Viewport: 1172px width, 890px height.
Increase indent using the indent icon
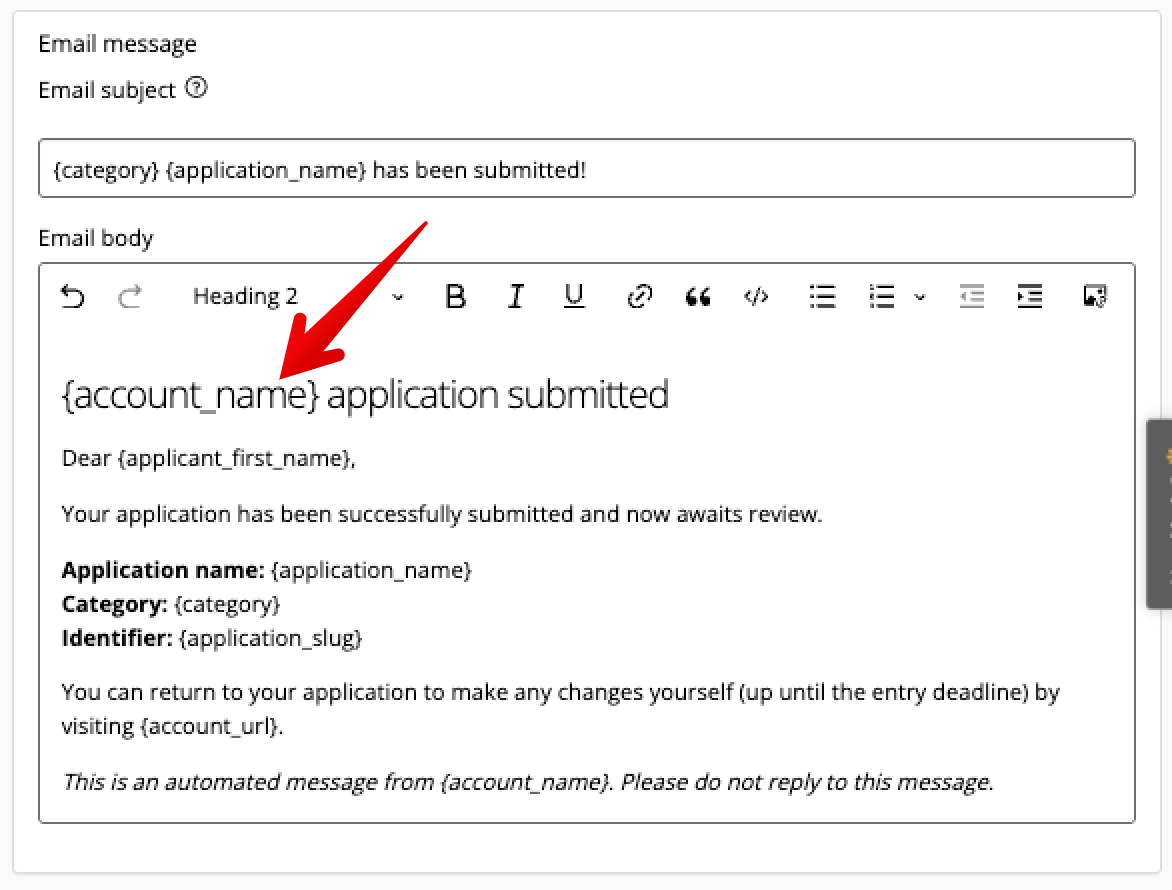pyautogui.click(x=1030, y=296)
